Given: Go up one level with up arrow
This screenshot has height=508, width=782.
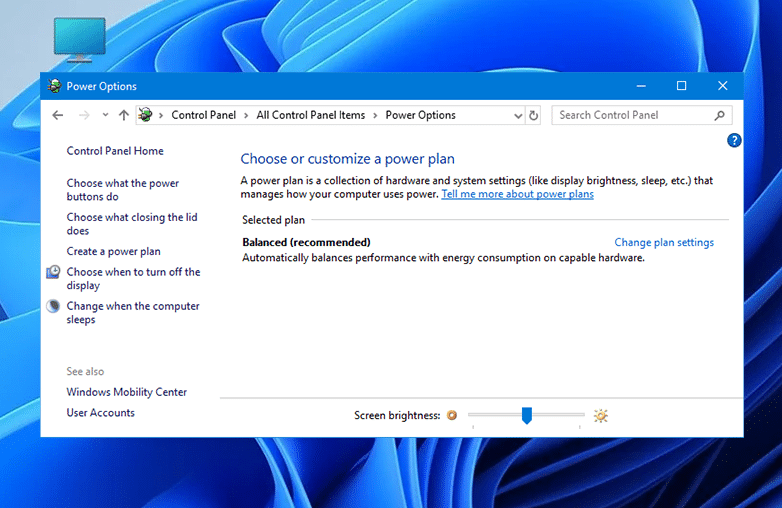Looking at the screenshot, I should 124,115.
